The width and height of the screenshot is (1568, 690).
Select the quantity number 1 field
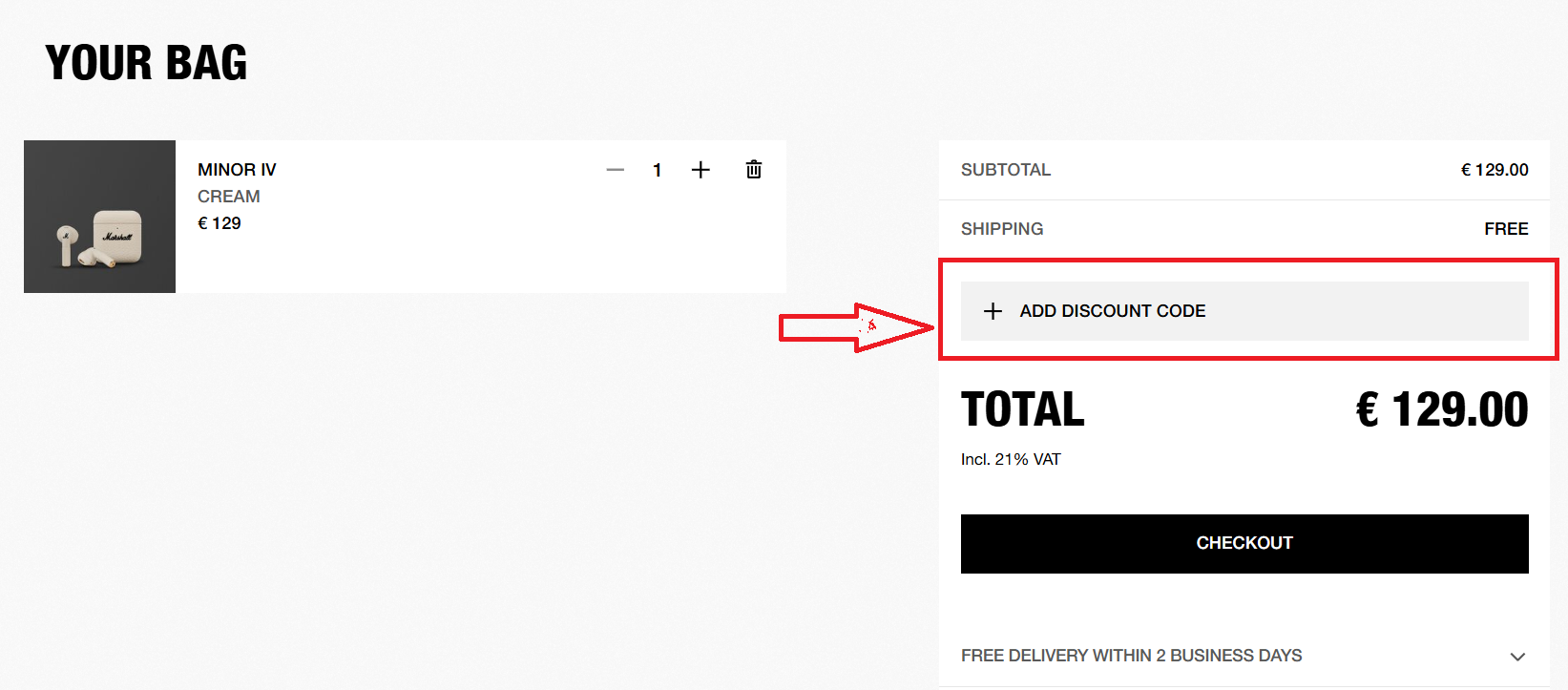click(658, 170)
